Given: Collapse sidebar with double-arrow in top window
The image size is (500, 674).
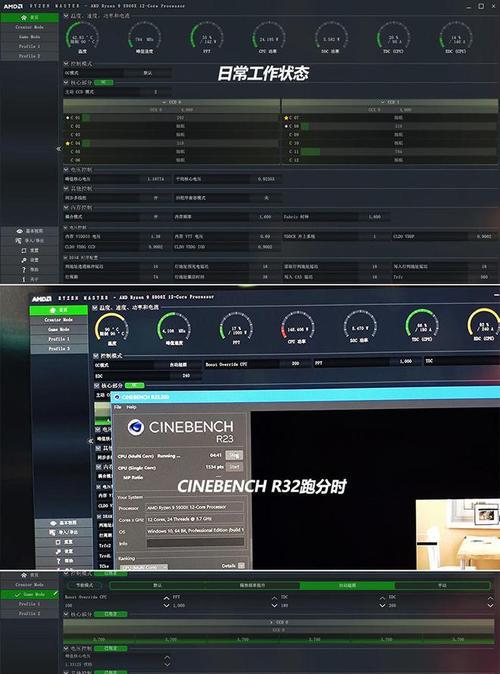Looking at the screenshot, I should pyautogui.click(x=59, y=149).
